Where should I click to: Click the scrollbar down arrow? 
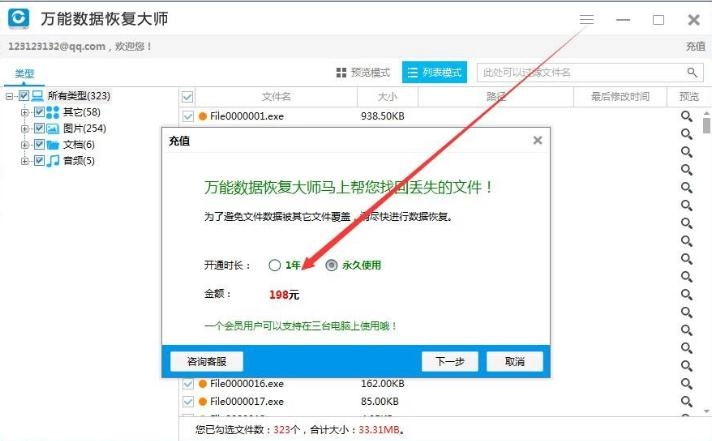click(706, 411)
